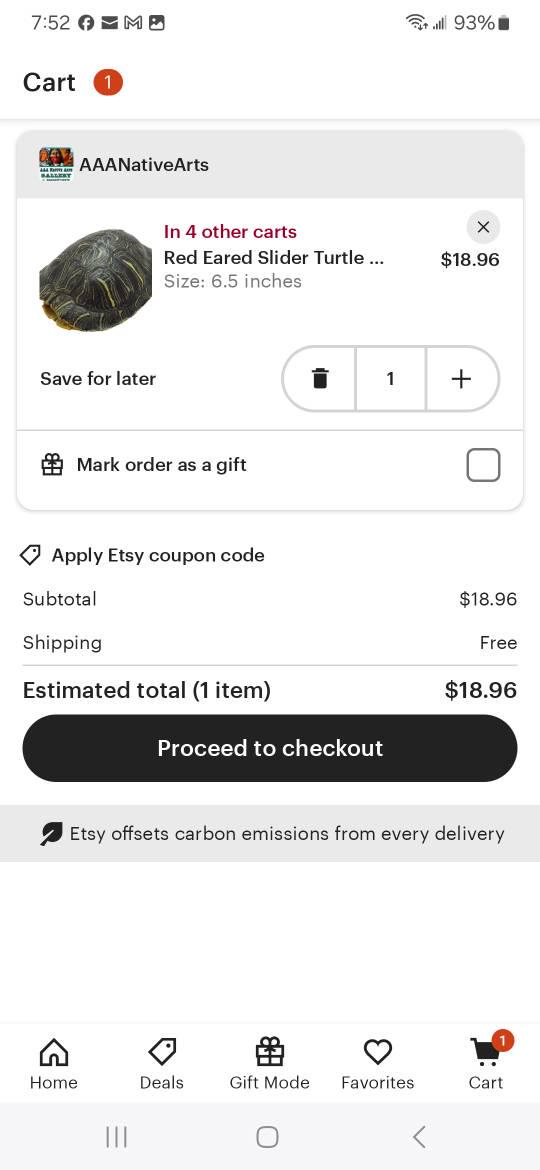Open Red Eared Slider Turtle listing title
This screenshot has width=540, height=1170.
[x=274, y=258]
